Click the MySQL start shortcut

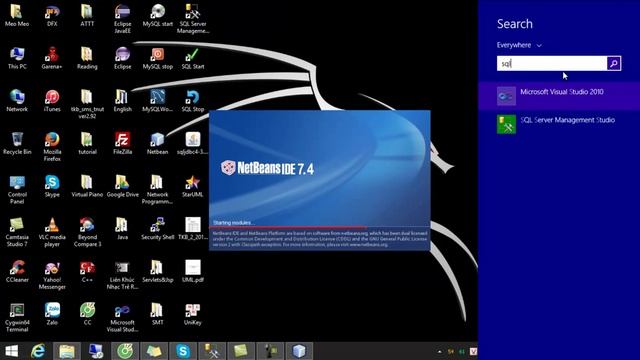click(x=158, y=15)
